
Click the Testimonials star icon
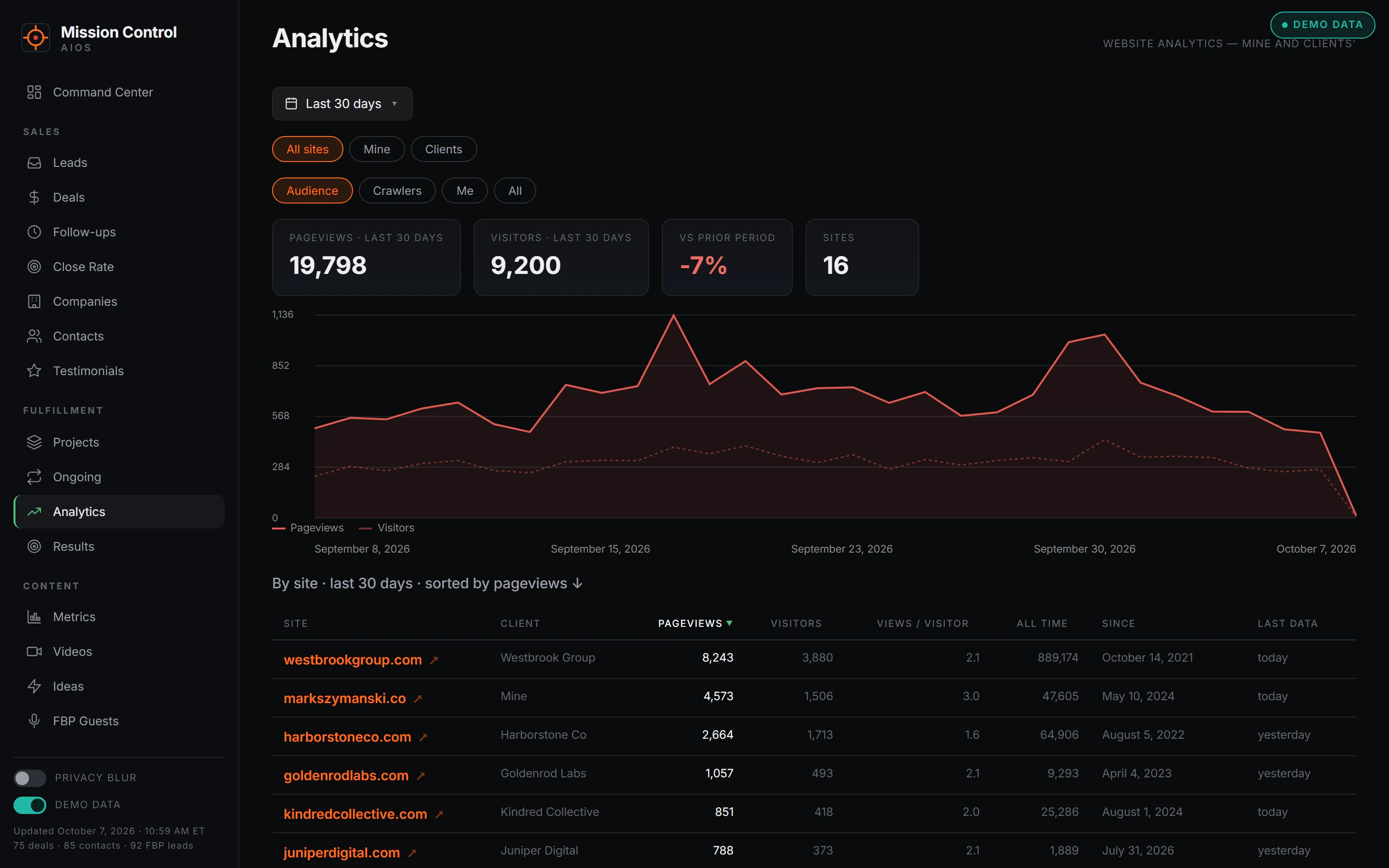[34, 371]
